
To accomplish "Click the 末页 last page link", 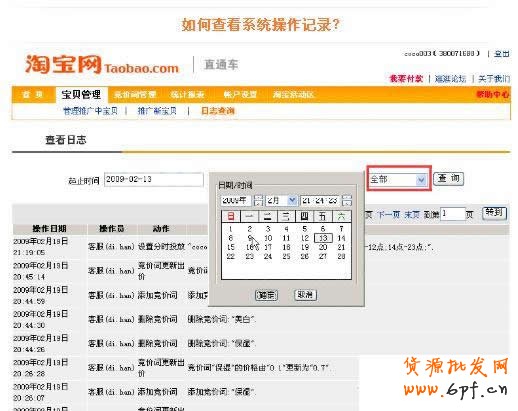I will pos(412,215).
